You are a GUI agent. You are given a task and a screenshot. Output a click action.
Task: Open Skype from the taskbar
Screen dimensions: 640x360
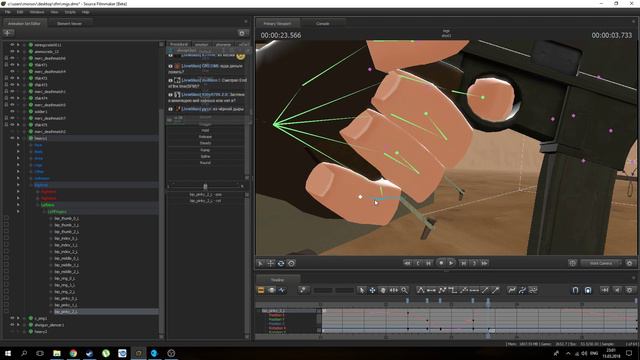pos(154,353)
